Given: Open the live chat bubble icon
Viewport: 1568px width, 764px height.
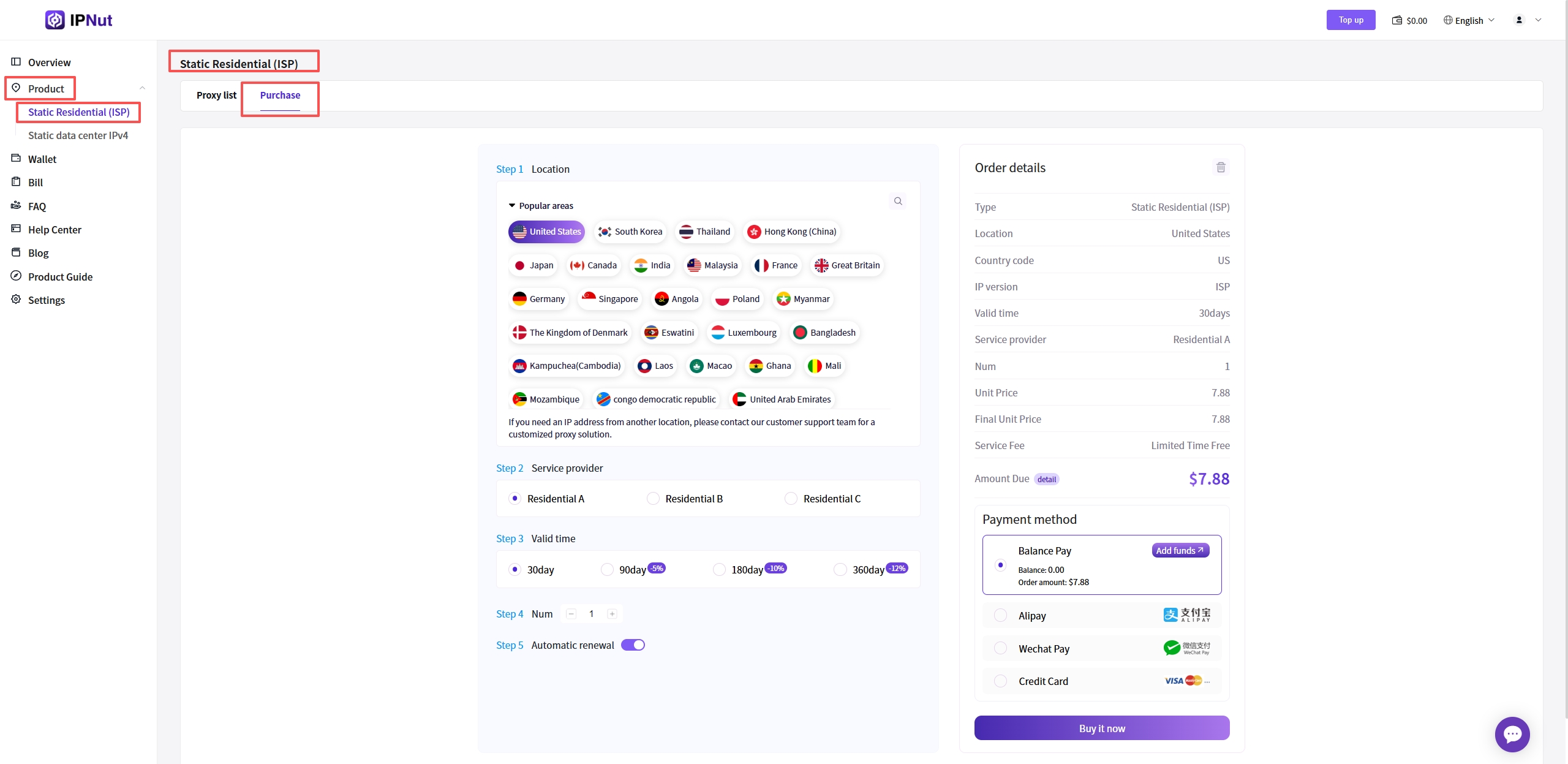Looking at the screenshot, I should coord(1512,734).
